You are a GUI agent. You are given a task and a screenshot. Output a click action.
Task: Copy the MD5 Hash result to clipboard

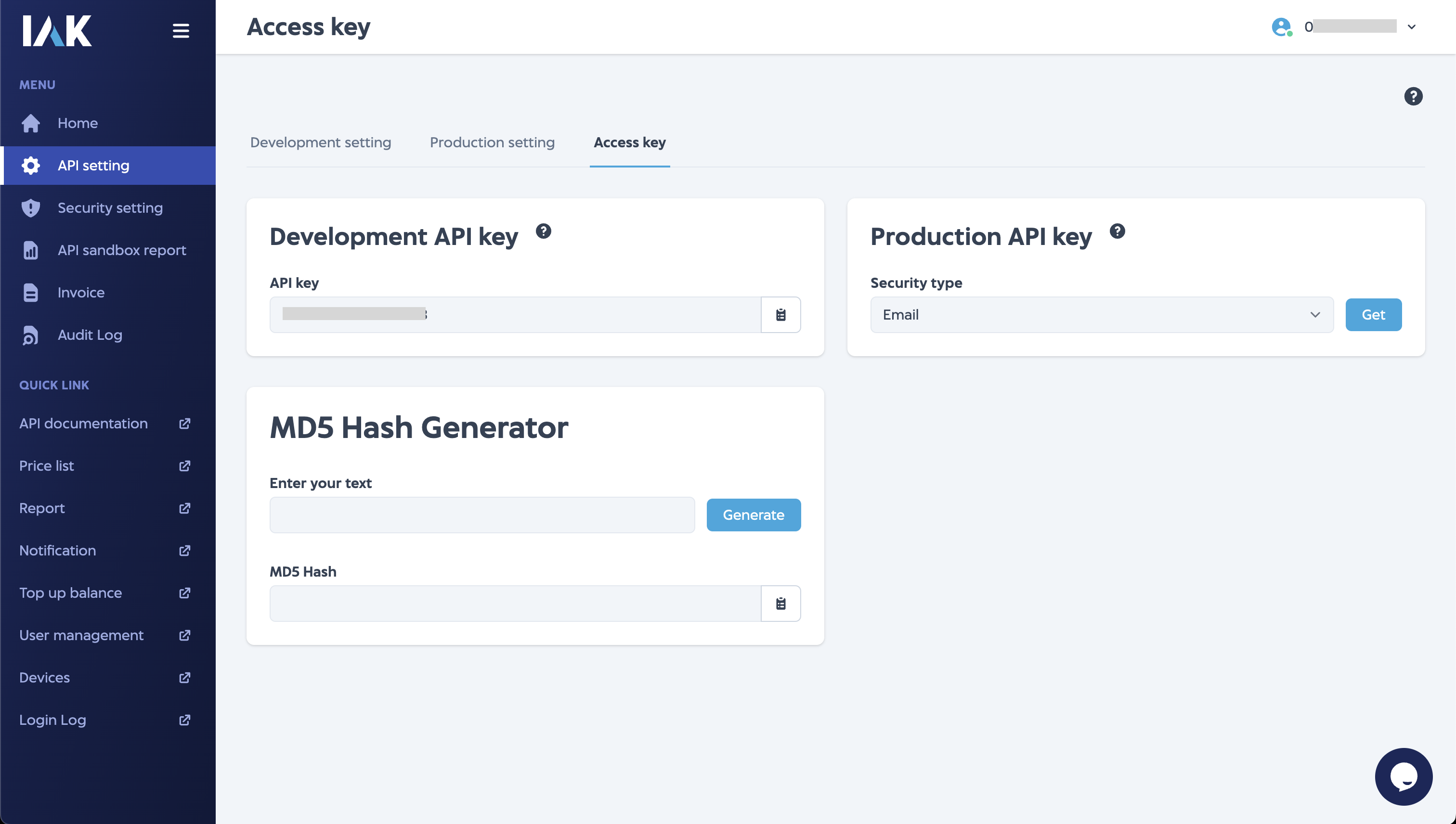point(780,603)
